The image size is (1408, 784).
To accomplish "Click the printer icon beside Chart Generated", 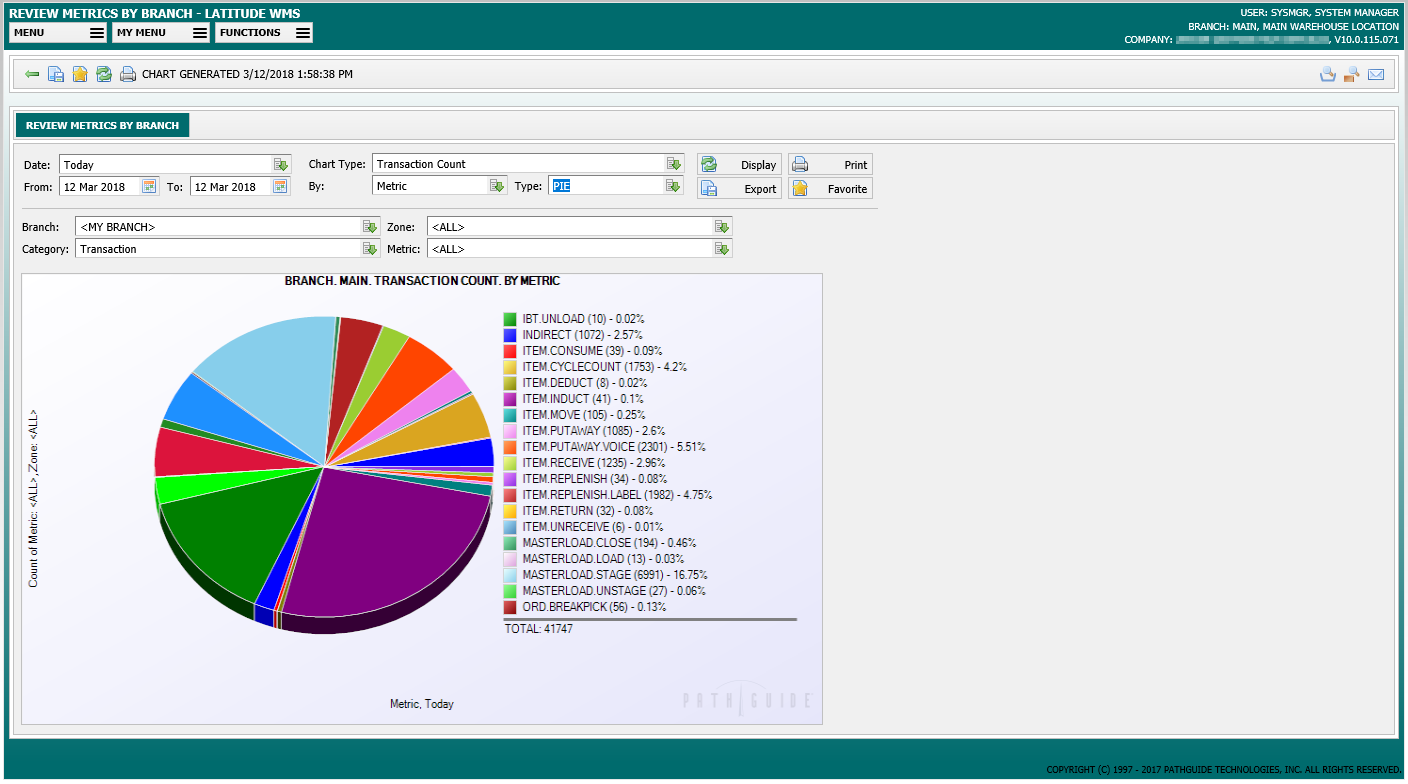I will (128, 74).
